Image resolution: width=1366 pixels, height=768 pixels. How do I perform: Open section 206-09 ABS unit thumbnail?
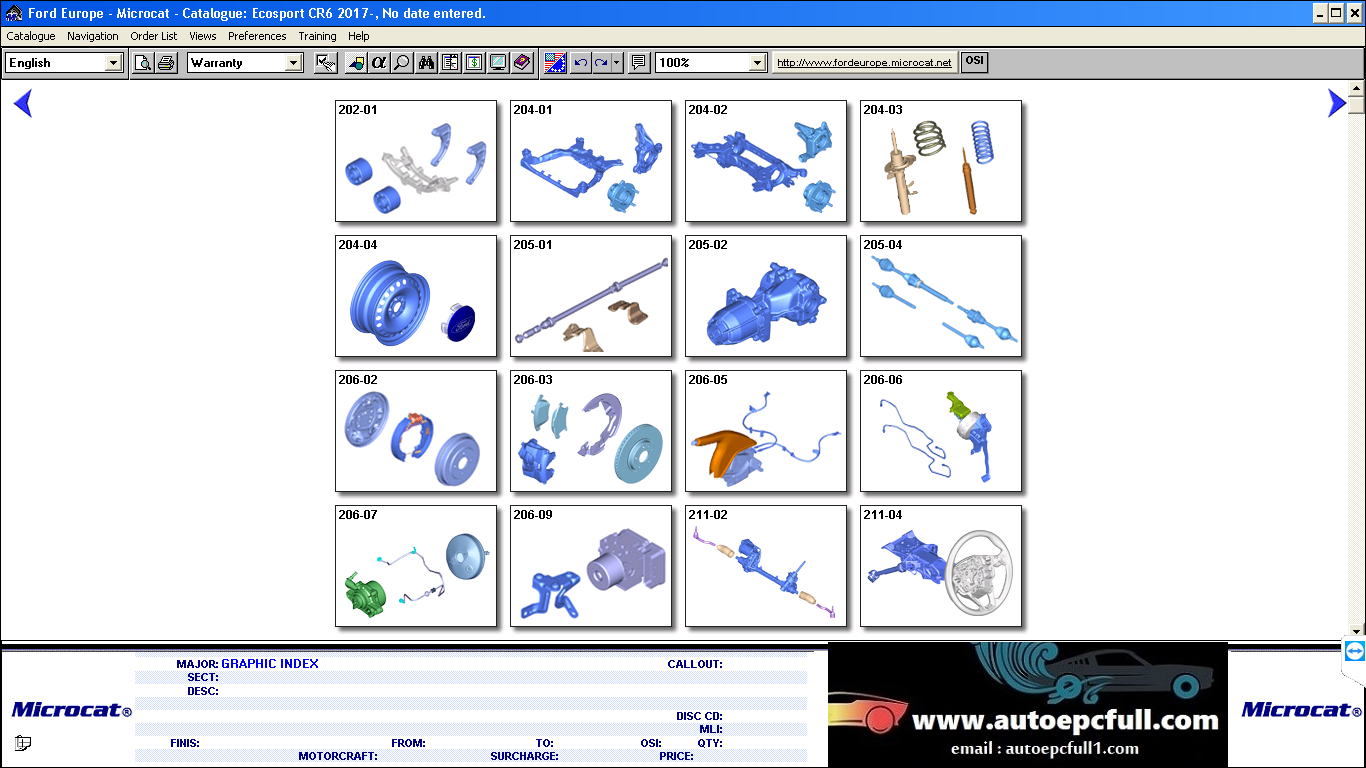[x=591, y=566]
